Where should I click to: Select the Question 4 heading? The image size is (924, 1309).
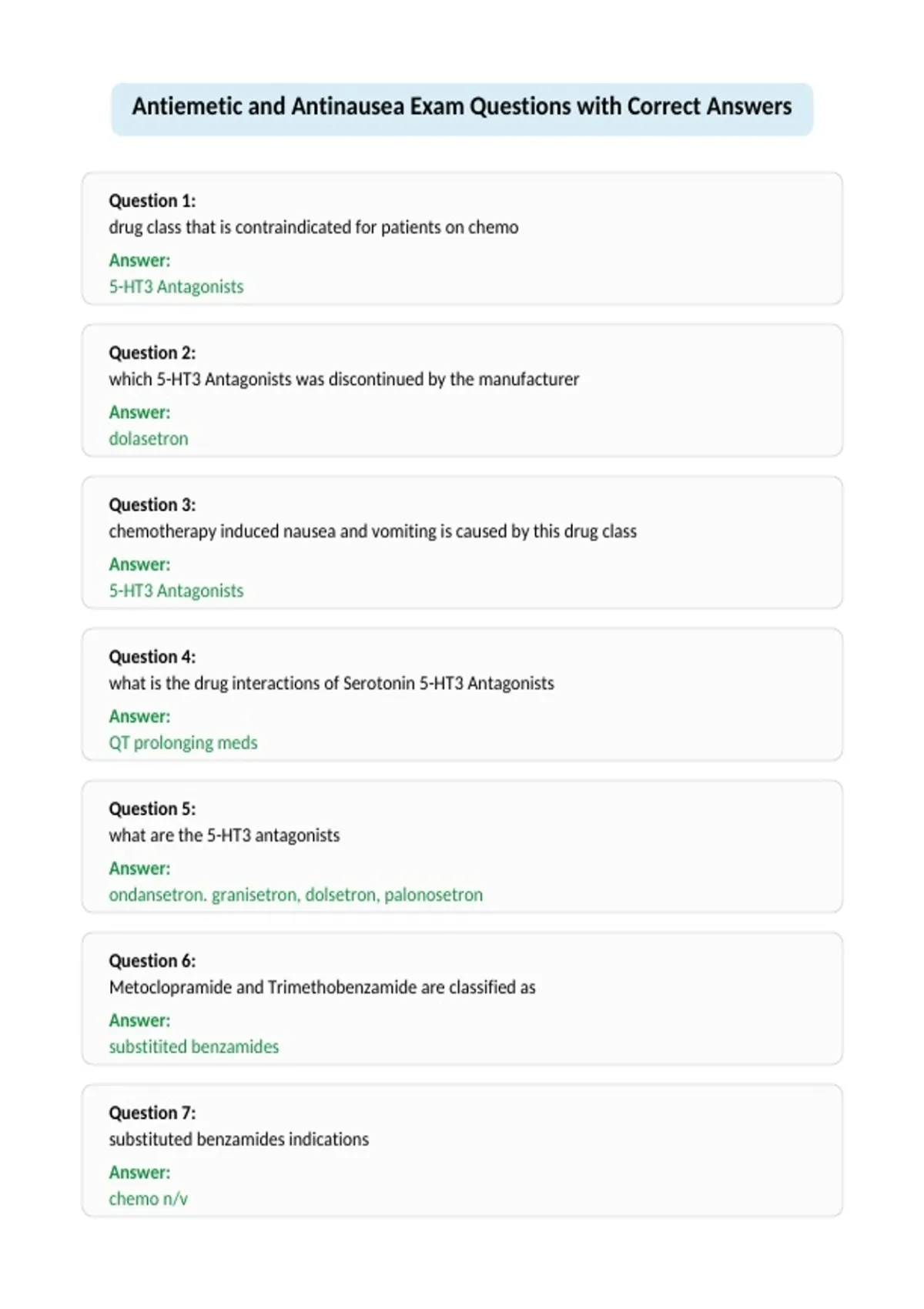click(x=152, y=657)
